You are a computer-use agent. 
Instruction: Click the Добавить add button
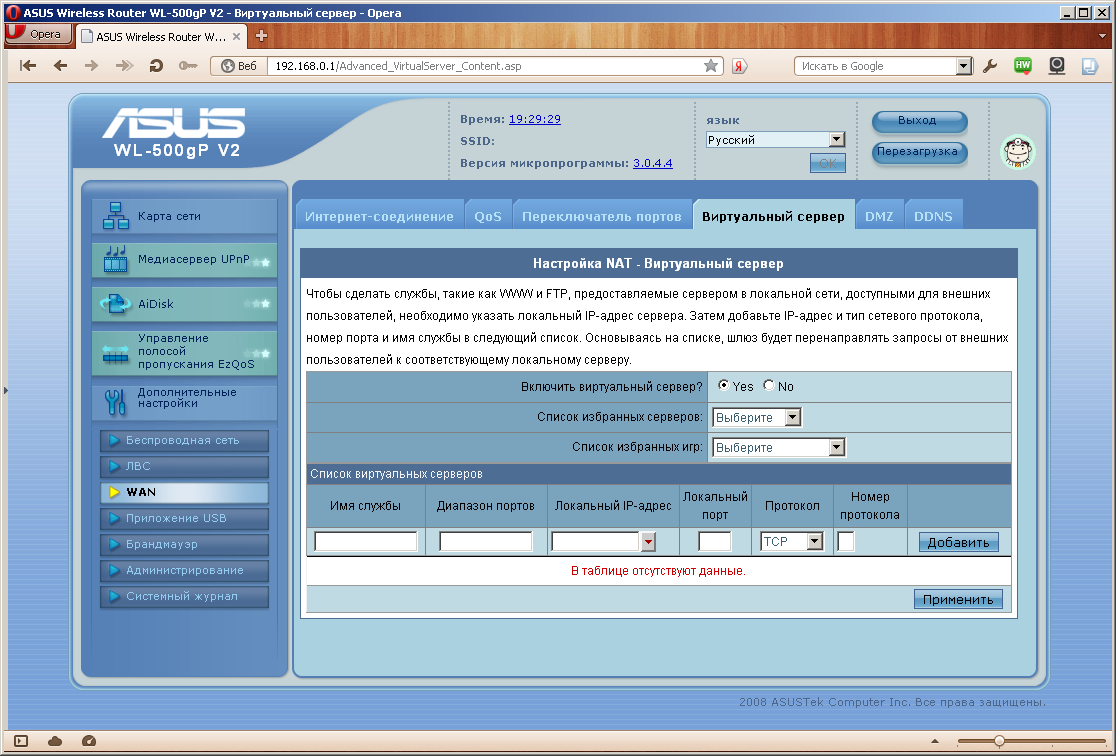point(958,542)
